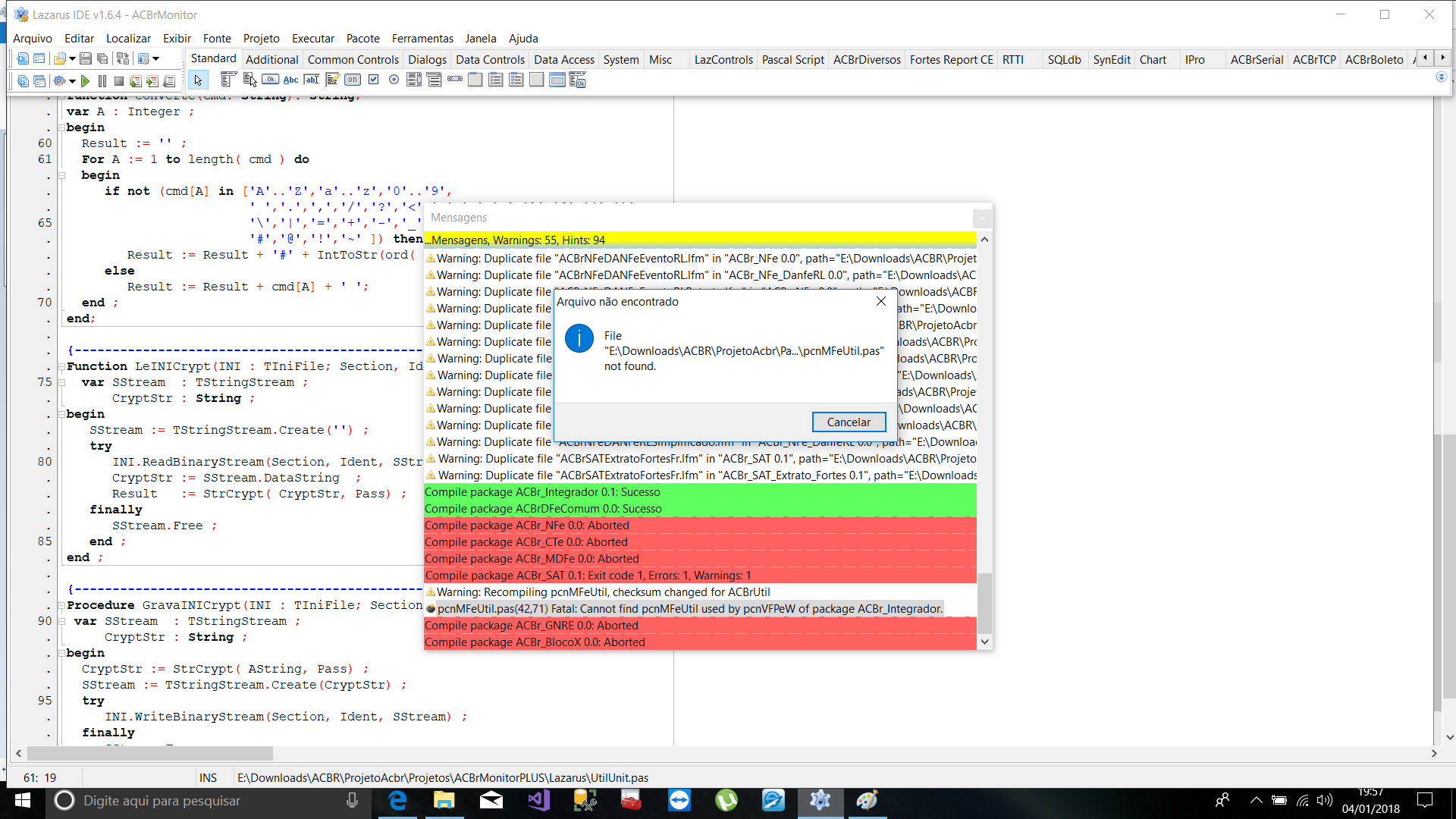Open the Localizar menu
The image size is (1456, 819).
[x=128, y=38]
